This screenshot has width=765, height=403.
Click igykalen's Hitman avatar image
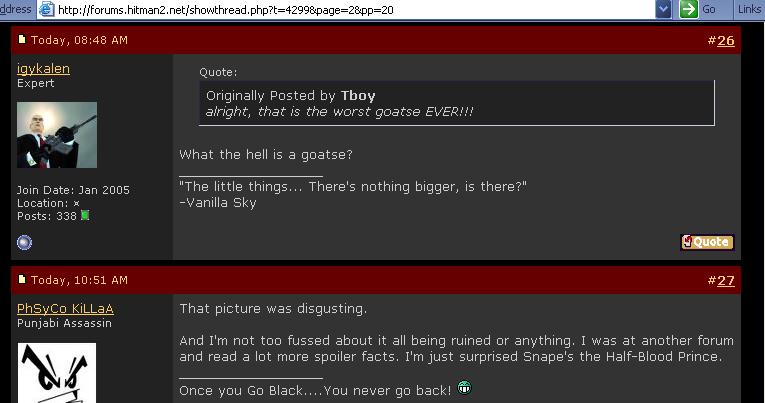click(x=57, y=135)
